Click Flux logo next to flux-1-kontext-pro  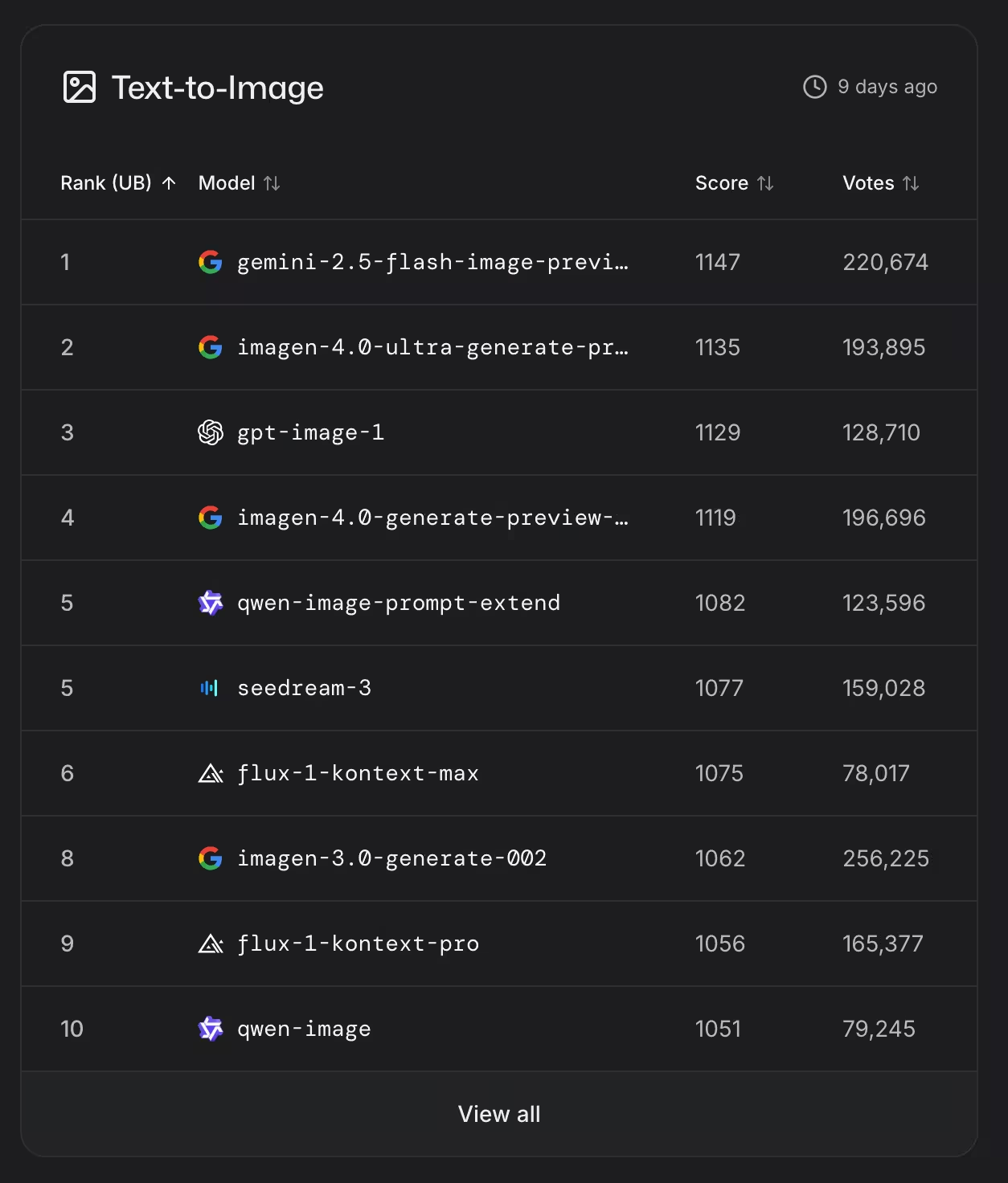(211, 944)
